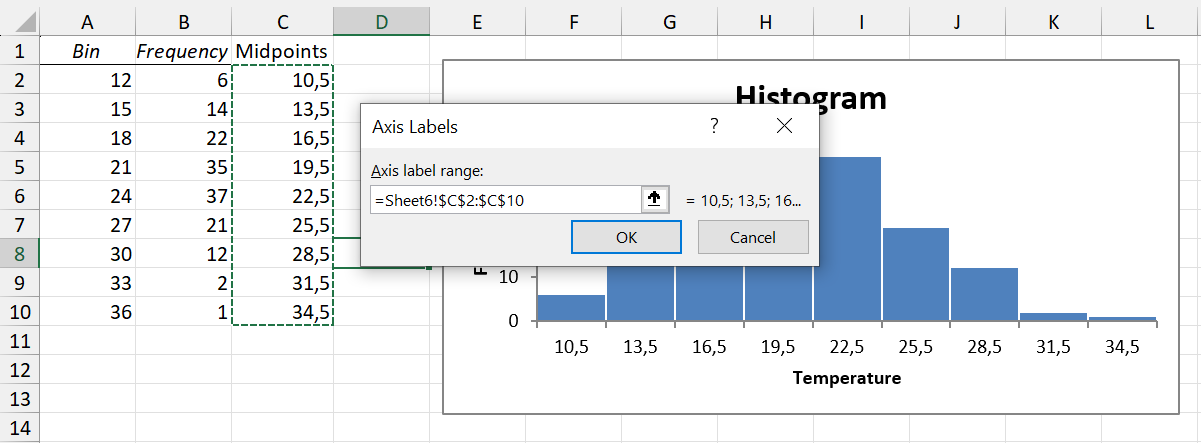Select column C header
Screen dimensions: 1201x443
[282, 20]
